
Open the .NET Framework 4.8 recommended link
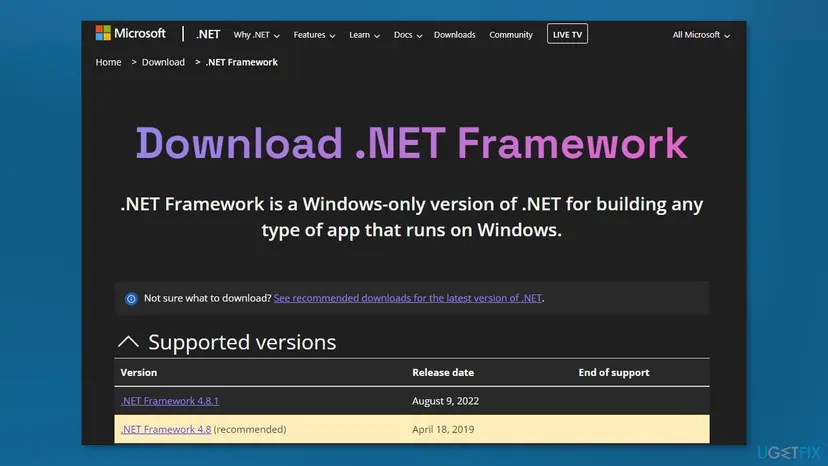click(166, 430)
